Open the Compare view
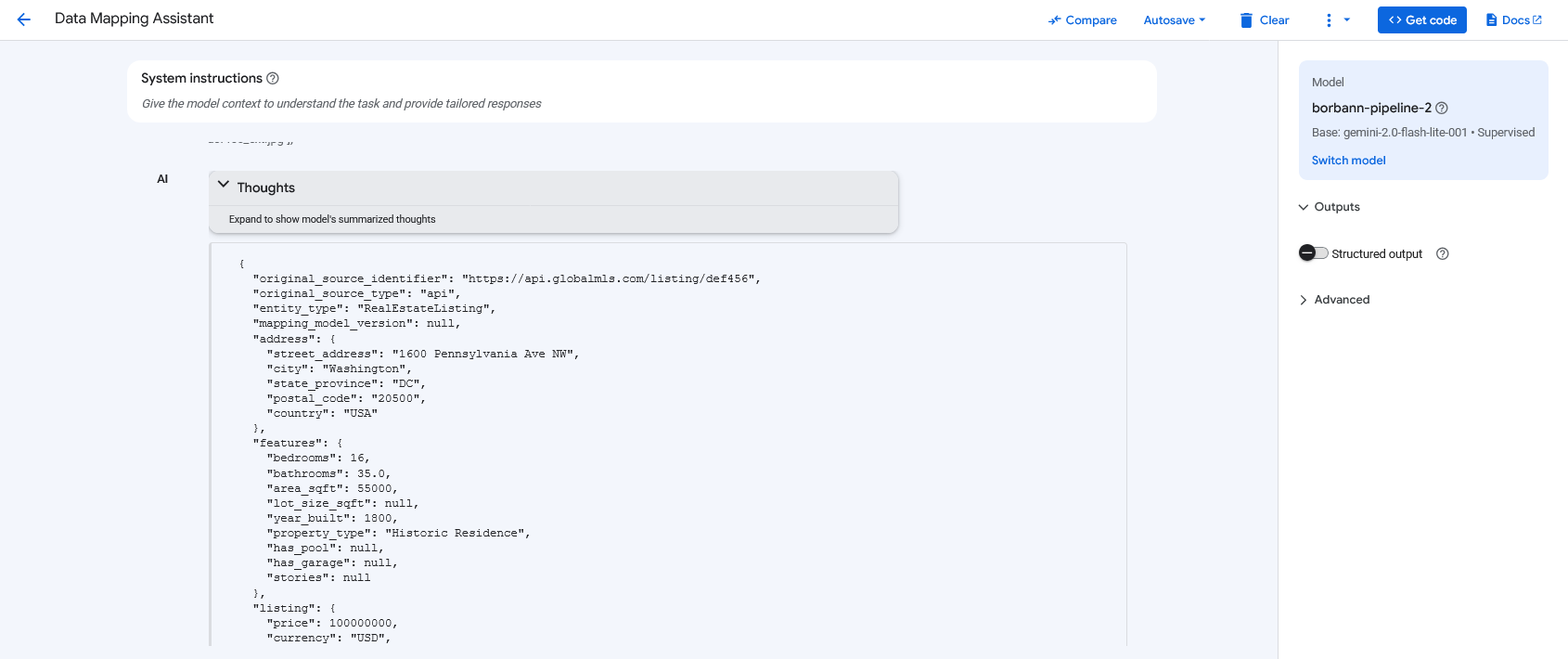The width and height of the screenshot is (1568, 659). (x=1082, y=20)
